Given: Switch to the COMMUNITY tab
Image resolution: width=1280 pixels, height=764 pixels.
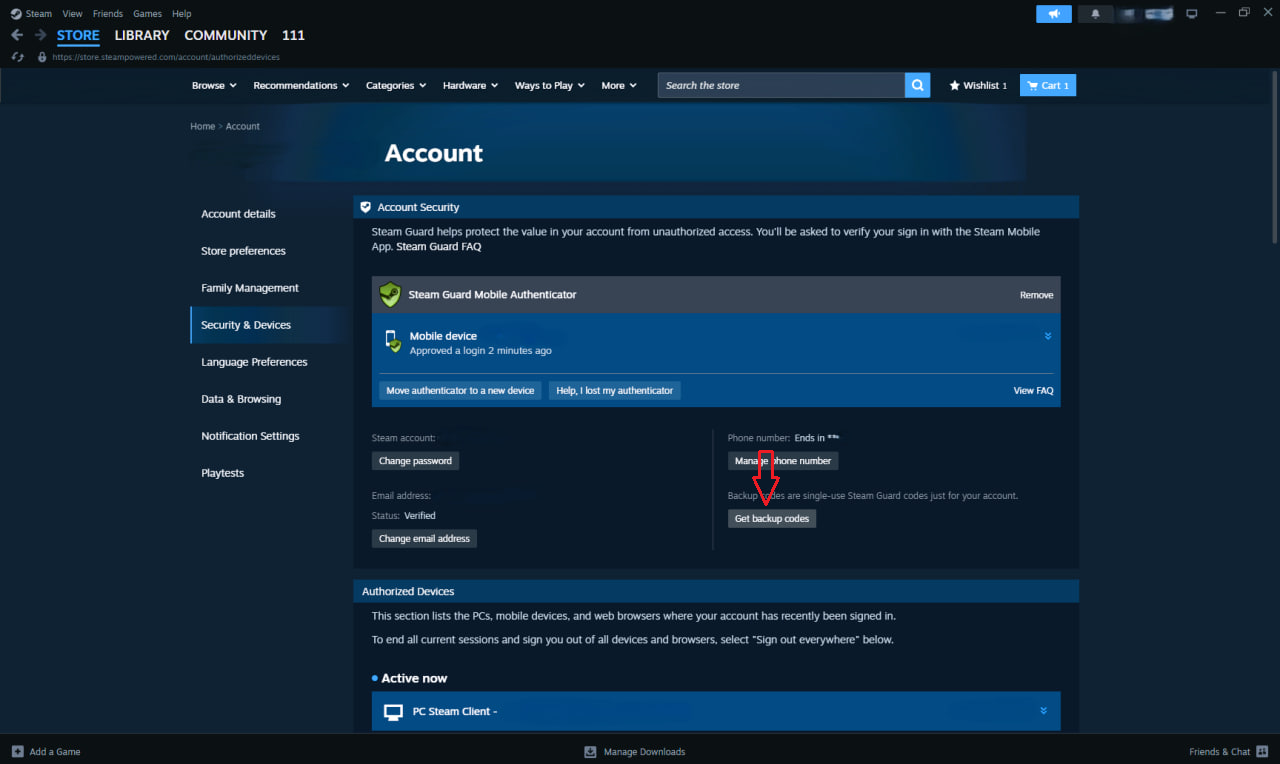Looking at the screenshot, I should [x=226, y=35].
